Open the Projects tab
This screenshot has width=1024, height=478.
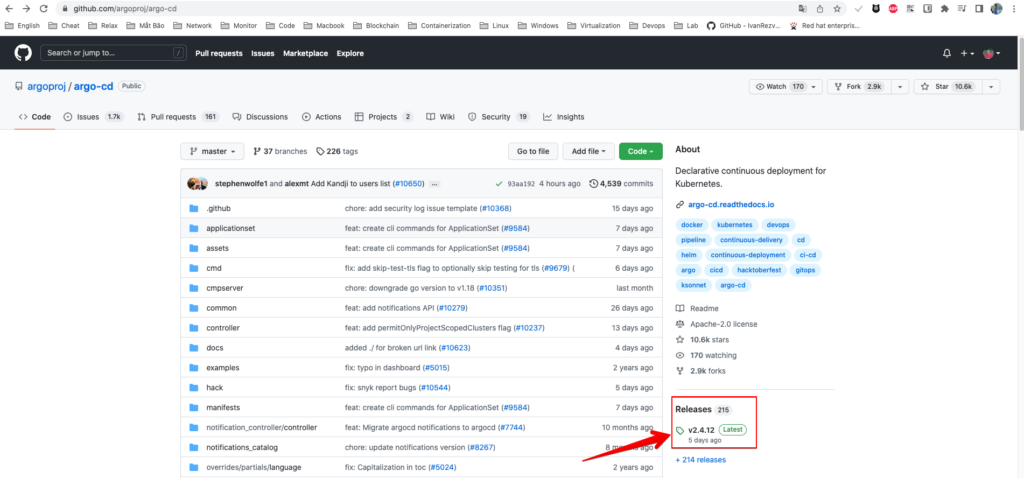tap(384, 117)
